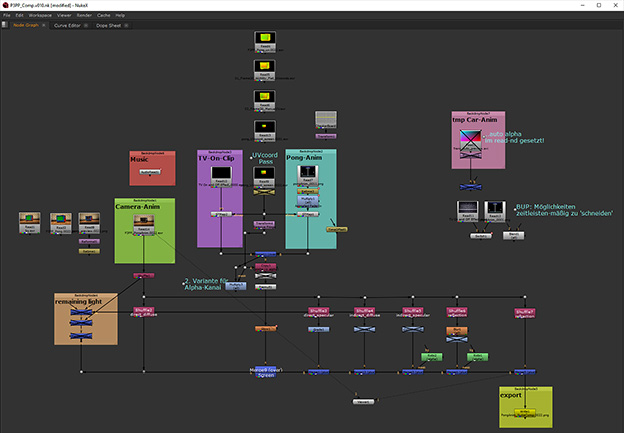Click the topmost yellow Read node thumbnail
624x433 pixels.
tap(264, 39)
